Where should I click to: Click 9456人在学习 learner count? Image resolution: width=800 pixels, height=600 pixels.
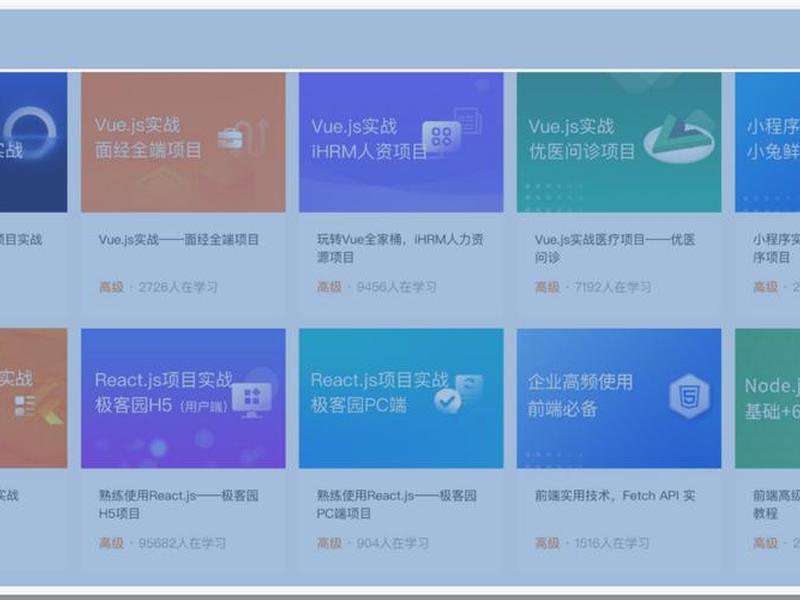396,287
